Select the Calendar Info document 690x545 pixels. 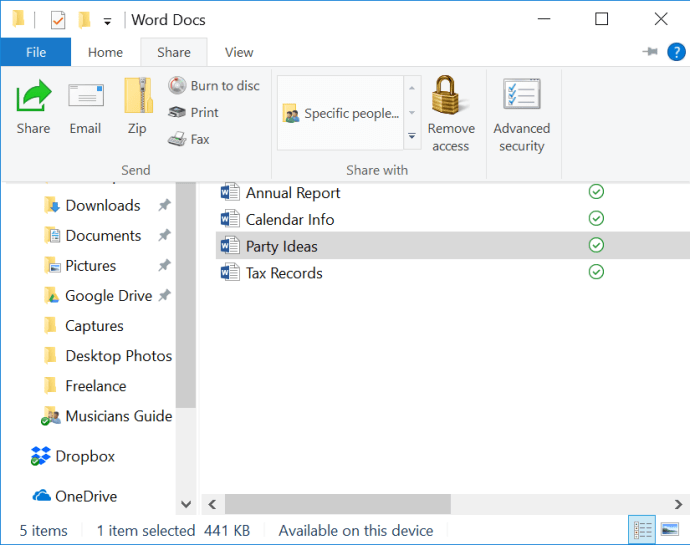pyautogui.click(x=452, y=219)
